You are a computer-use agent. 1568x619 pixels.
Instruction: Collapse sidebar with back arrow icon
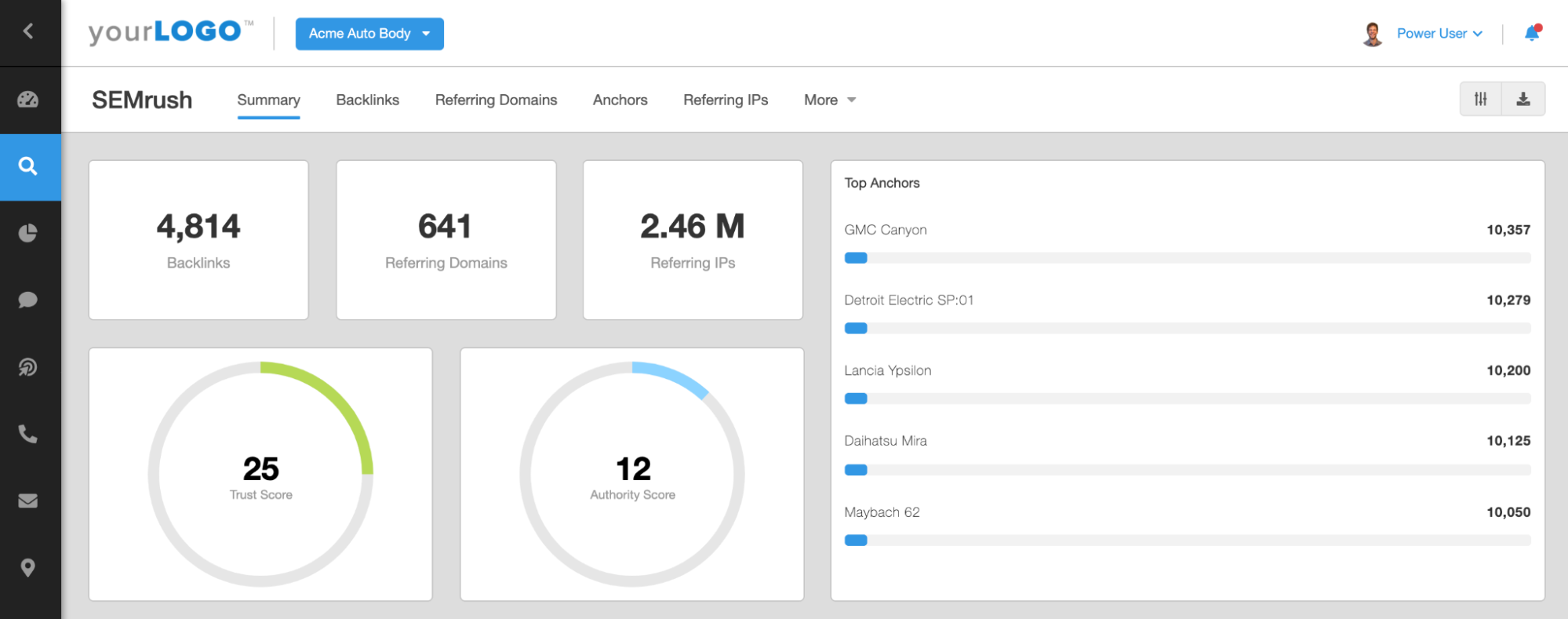click(x=29, y=31)
